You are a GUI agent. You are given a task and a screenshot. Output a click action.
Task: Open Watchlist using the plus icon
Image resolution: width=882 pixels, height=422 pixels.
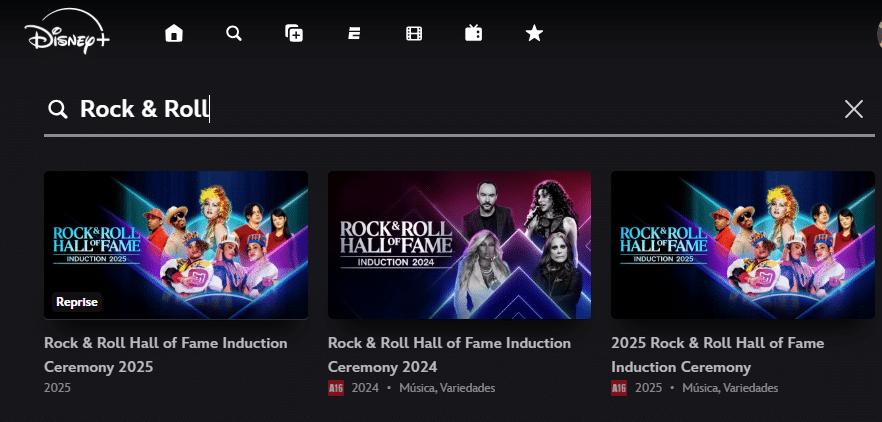[x=294, y=34]
